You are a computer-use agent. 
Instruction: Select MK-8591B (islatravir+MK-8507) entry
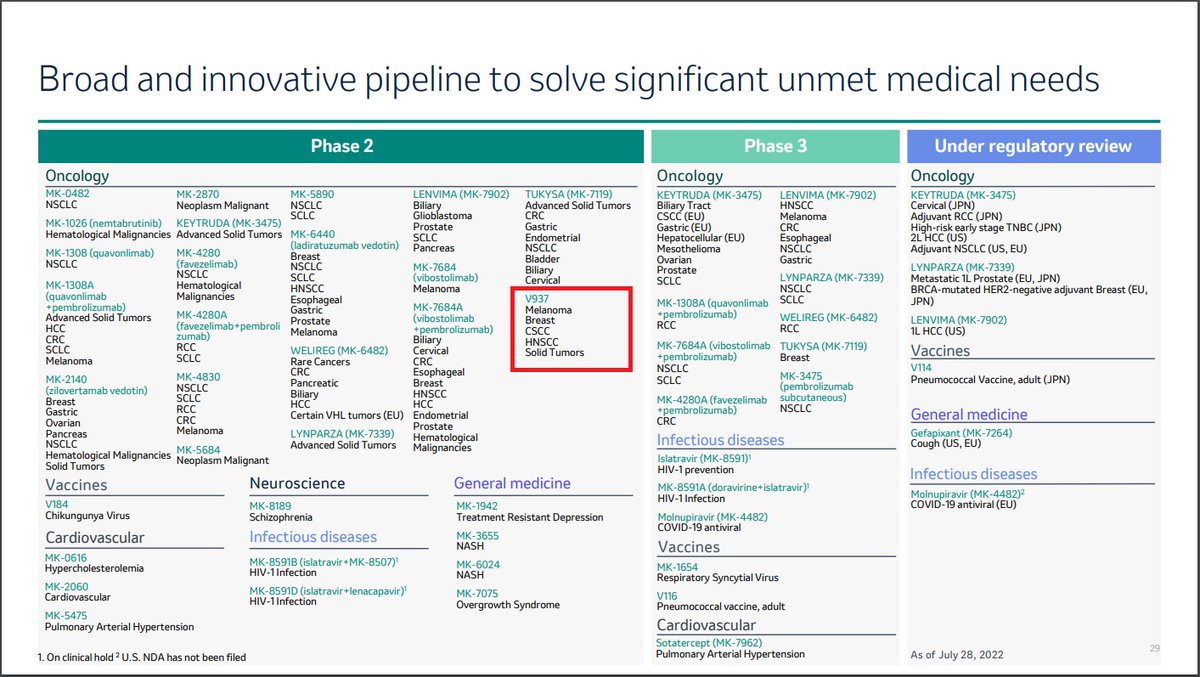tap(324, 561)
